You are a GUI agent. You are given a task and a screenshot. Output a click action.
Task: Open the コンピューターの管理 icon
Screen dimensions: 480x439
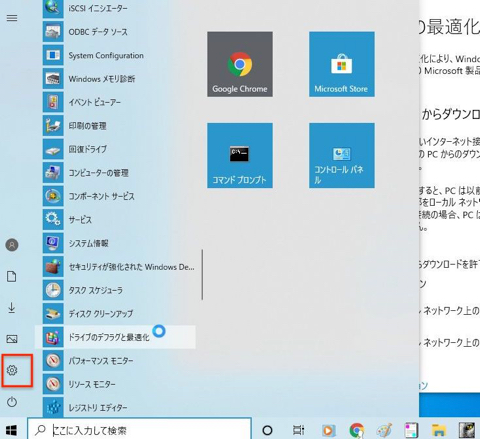tap(53, 172)
